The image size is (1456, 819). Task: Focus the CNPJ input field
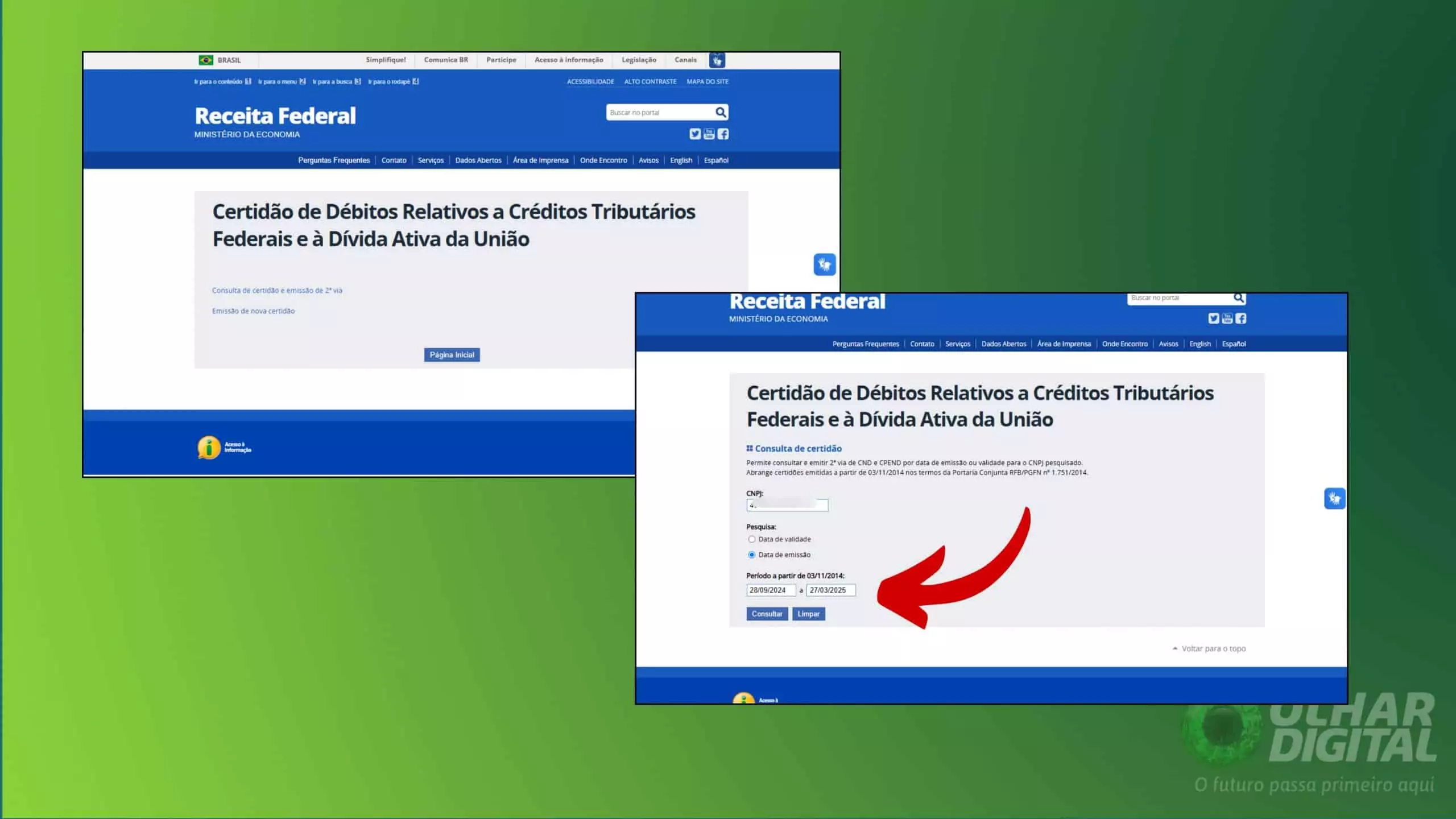point(787,505)
